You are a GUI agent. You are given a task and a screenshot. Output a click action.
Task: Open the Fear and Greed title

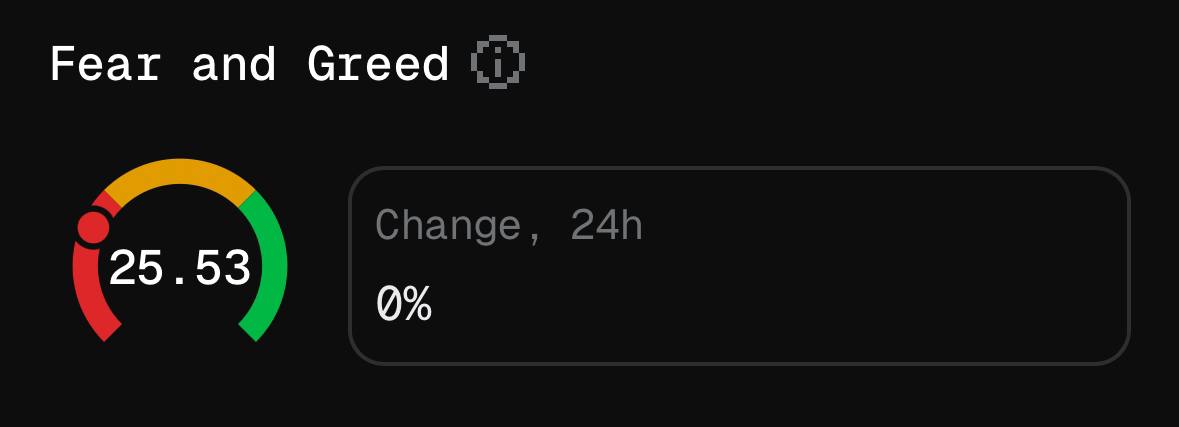(249, 65)
